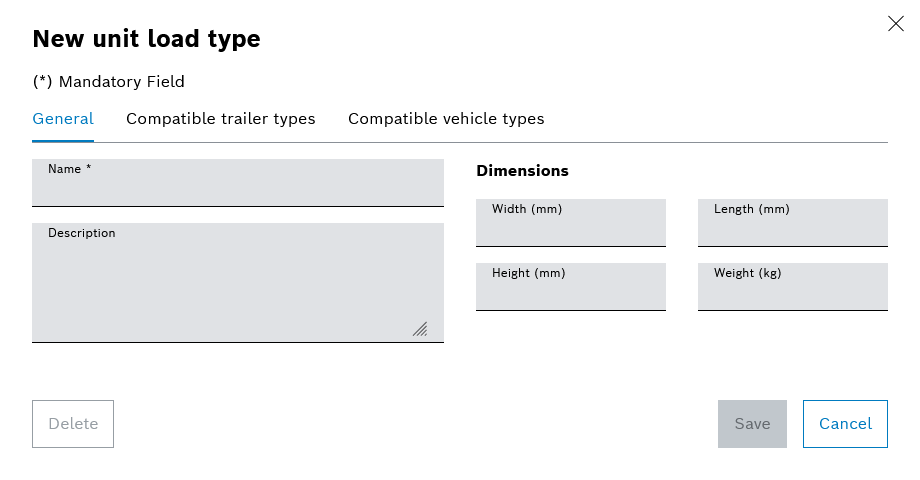Click the Dimensions section heading
The width and height of the screenshot is (920, 480).
[x=522, y=171]
